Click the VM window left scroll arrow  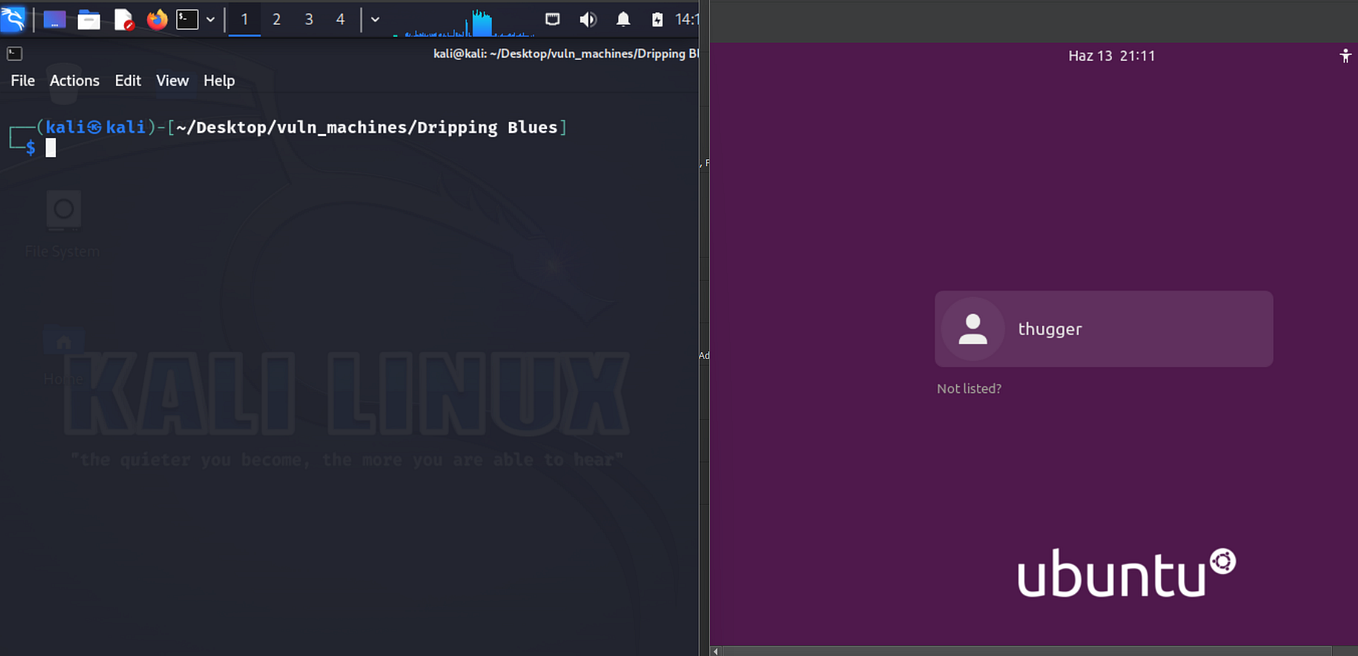coord(716,651)
